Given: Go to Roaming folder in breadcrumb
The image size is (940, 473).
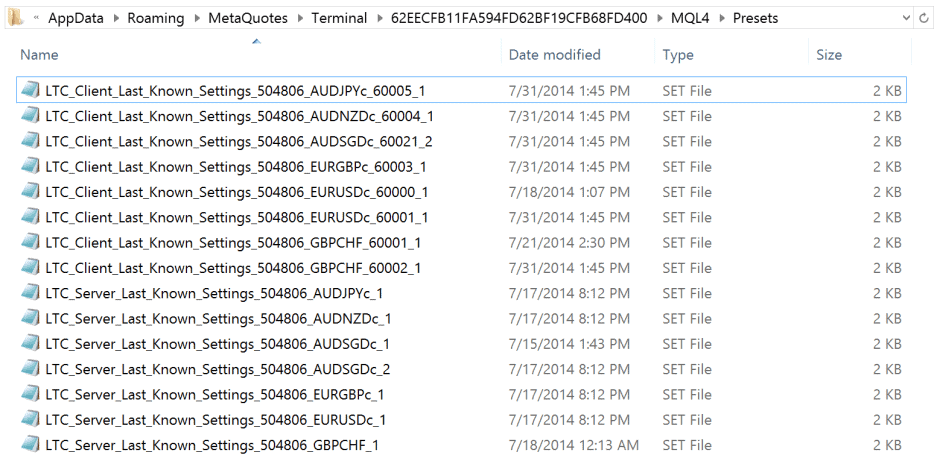Looking at the screenshot, I should (156, 18).
